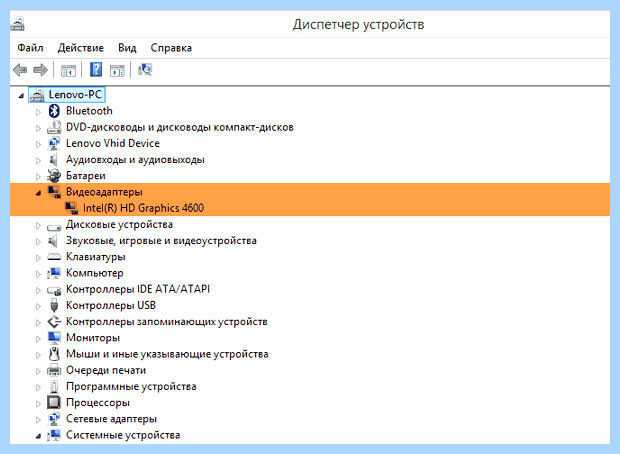Viewport: 620px width, 454px height.
Task: Click the Lenovo Vhid Device icon
Action: (54, 144)
